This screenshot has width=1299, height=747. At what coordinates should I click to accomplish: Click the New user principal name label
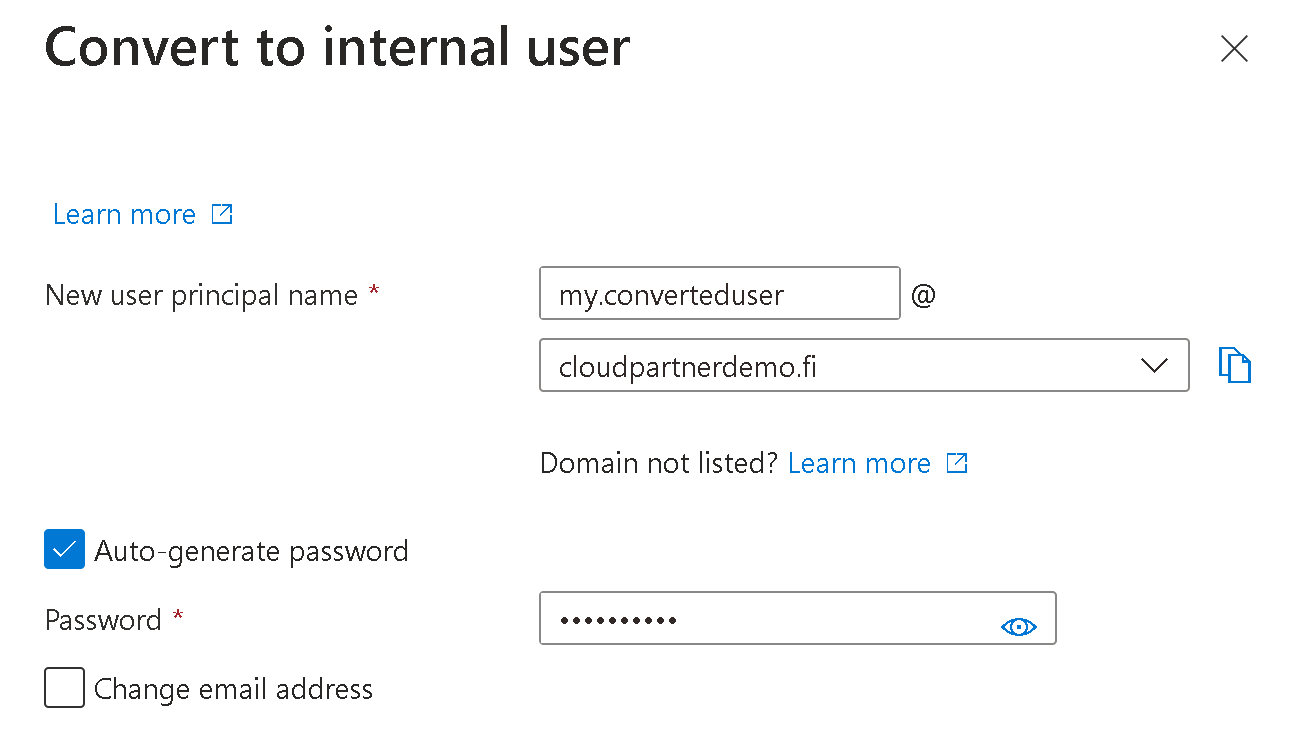pos(201,296)
